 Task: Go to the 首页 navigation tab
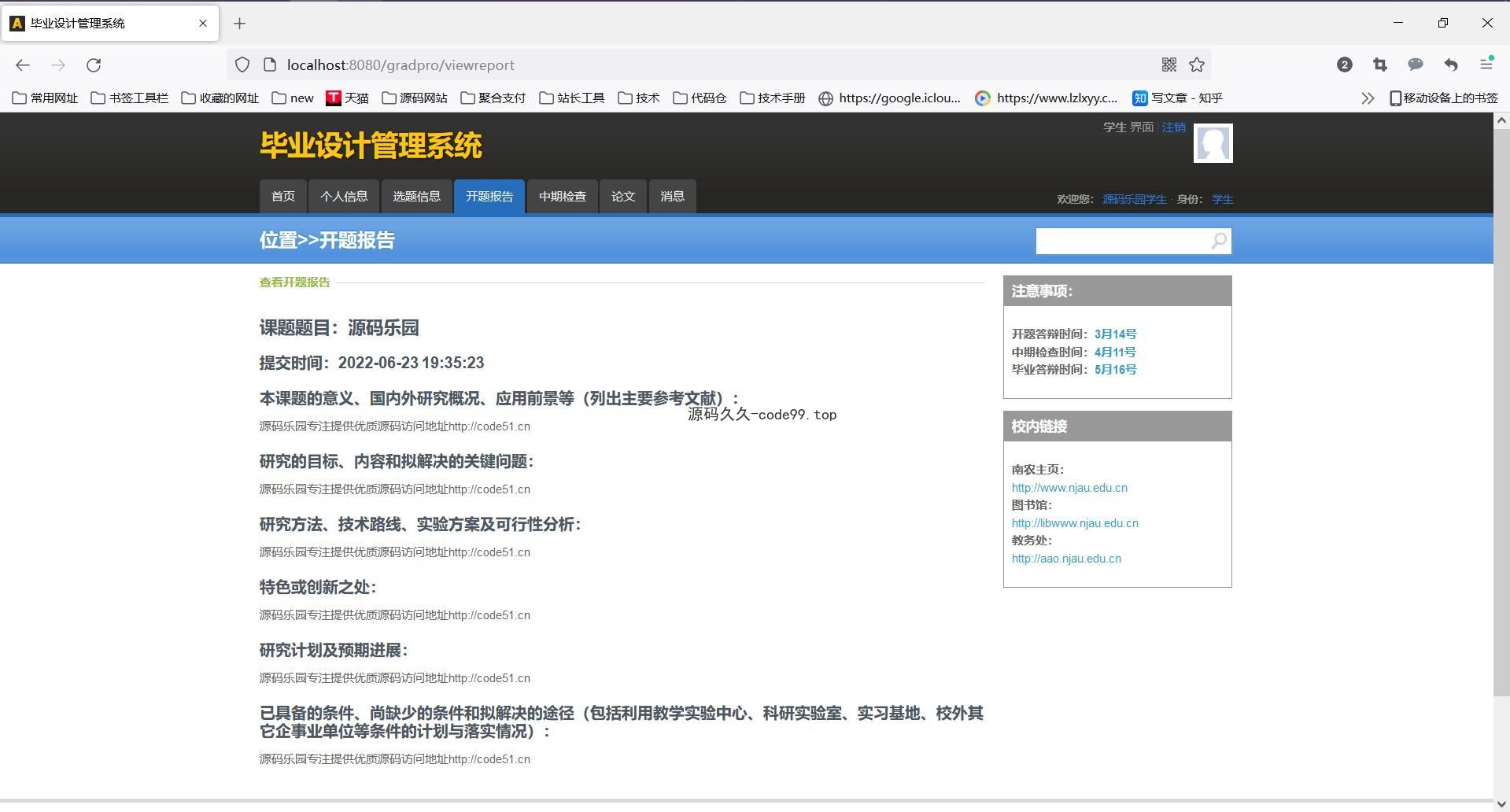coord(283,197)
